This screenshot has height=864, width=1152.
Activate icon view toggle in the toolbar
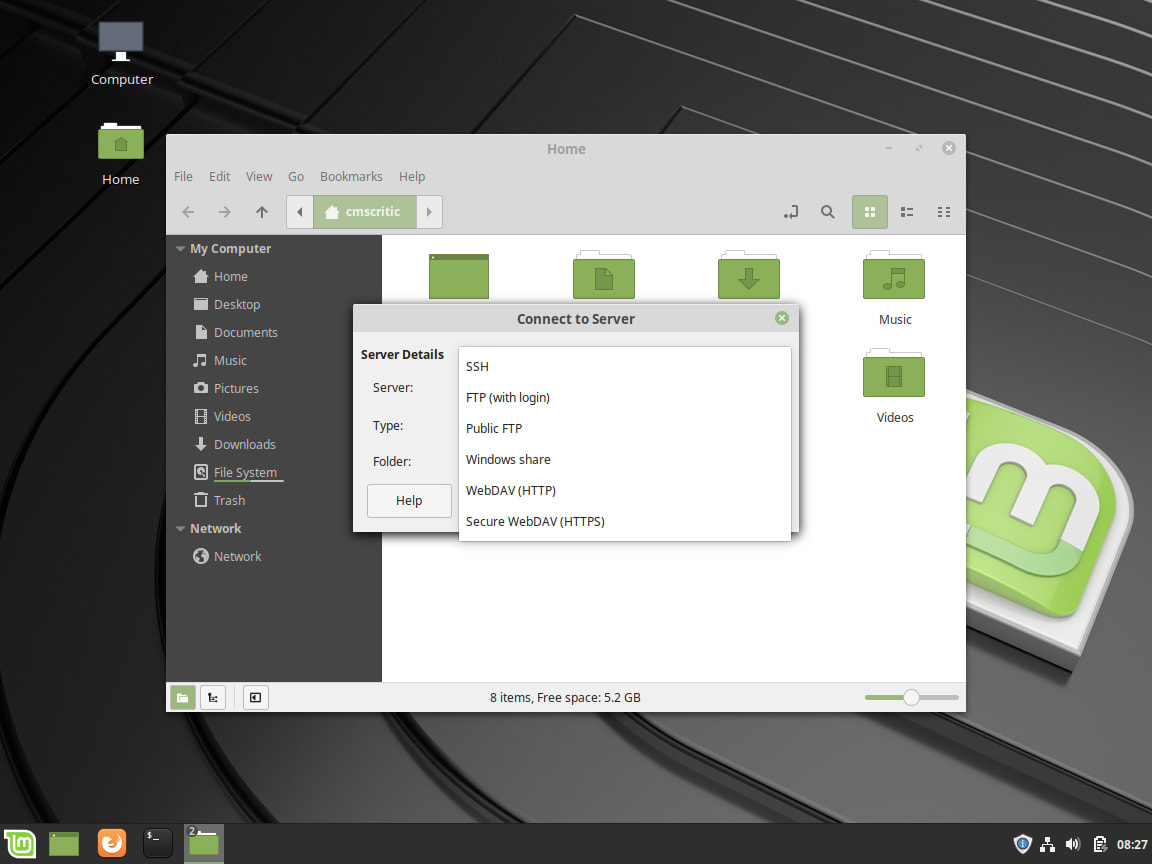pyautogui.click(x=869, y=212)
